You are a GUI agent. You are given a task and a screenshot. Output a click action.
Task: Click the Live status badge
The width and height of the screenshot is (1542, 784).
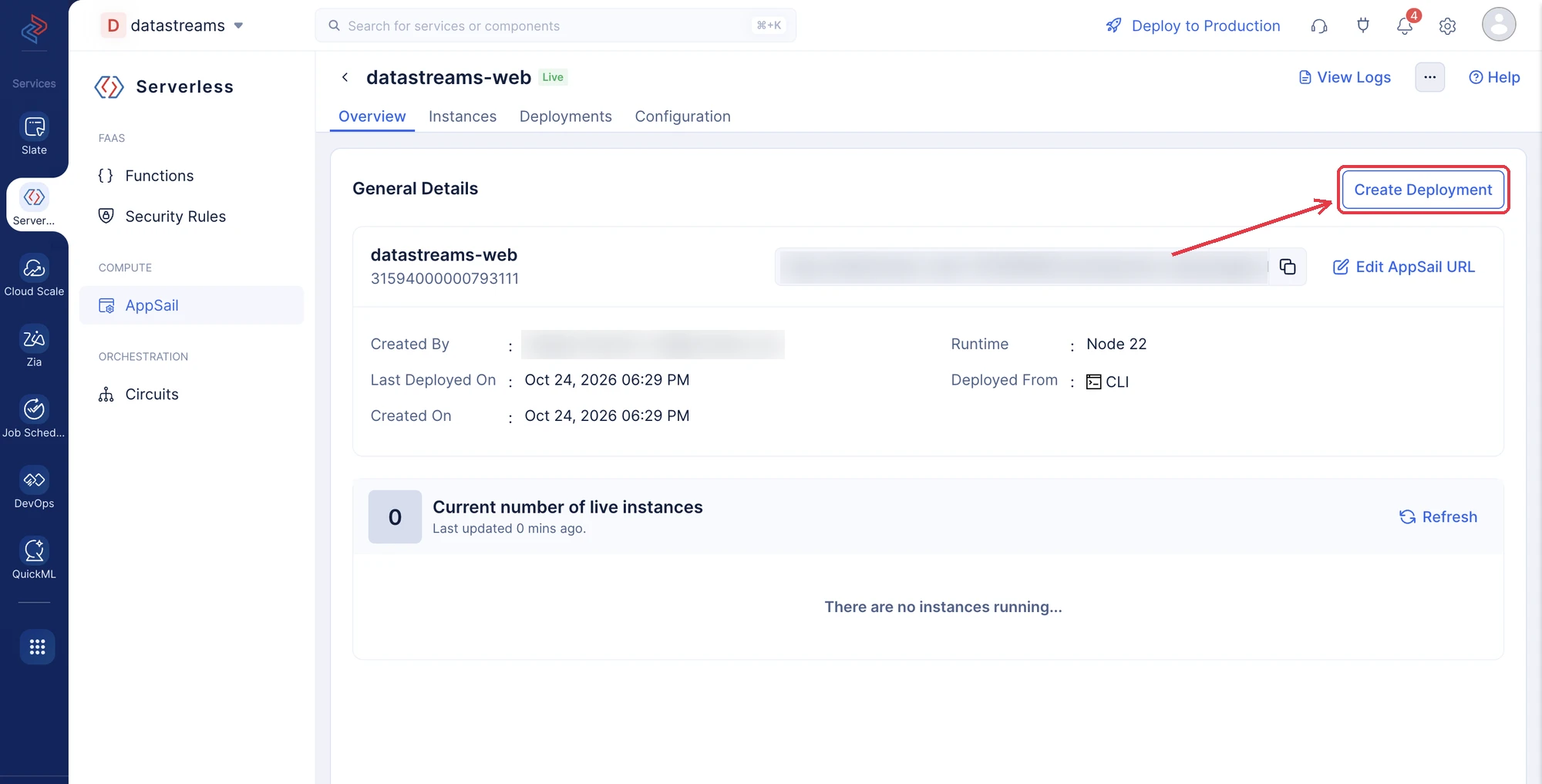pos(553,77)
